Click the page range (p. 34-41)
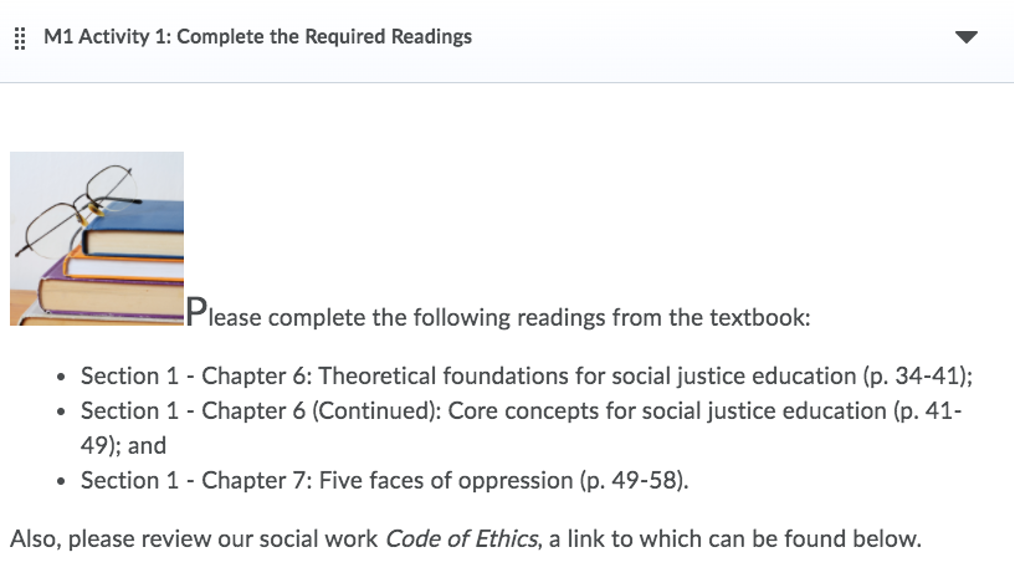The height and width of the screenshot is (587, 1014). [x=914, y=376]
